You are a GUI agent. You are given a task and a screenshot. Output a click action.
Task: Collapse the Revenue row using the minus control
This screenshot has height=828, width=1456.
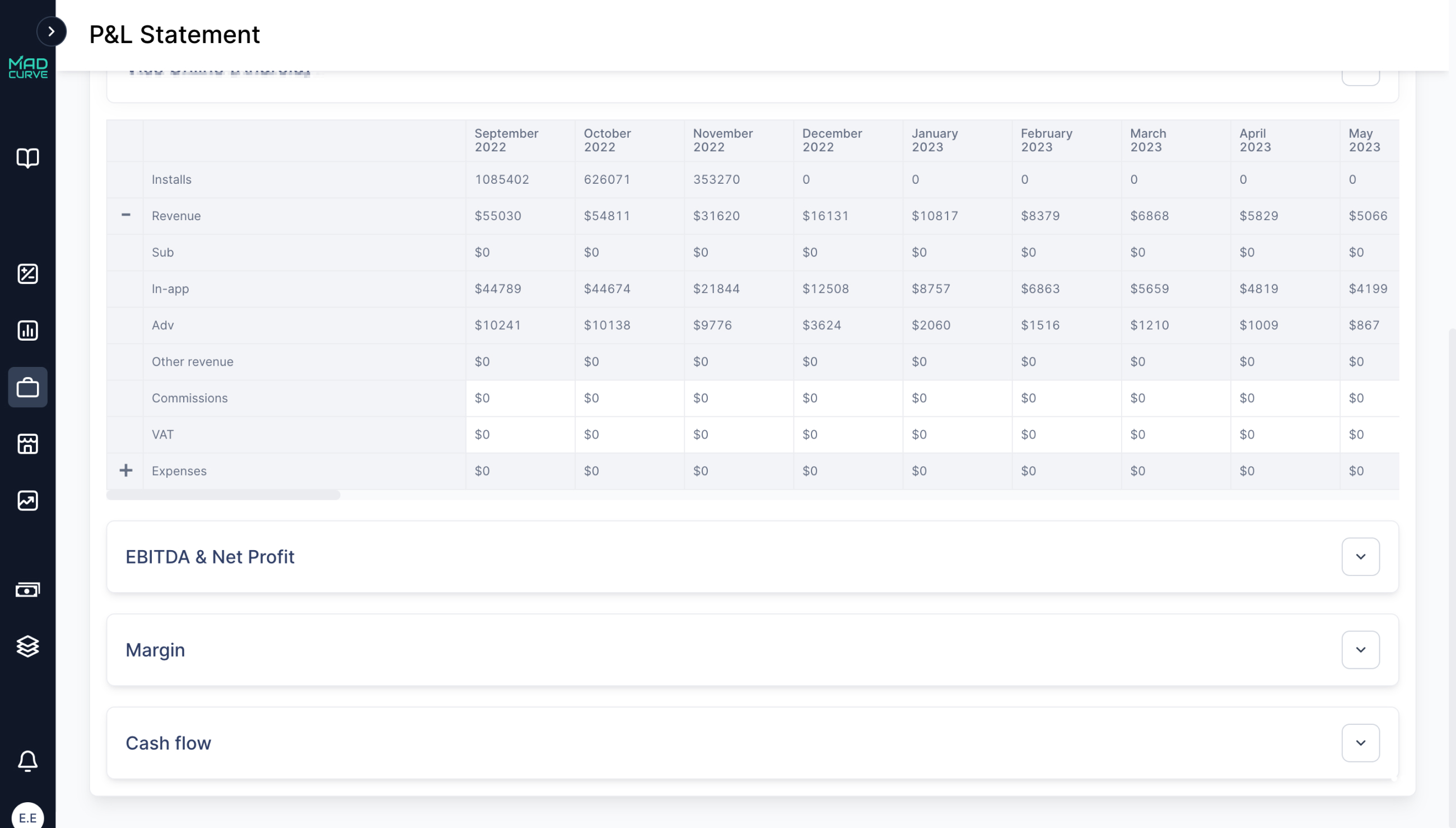pyautogui.click(x=126, y=216)
